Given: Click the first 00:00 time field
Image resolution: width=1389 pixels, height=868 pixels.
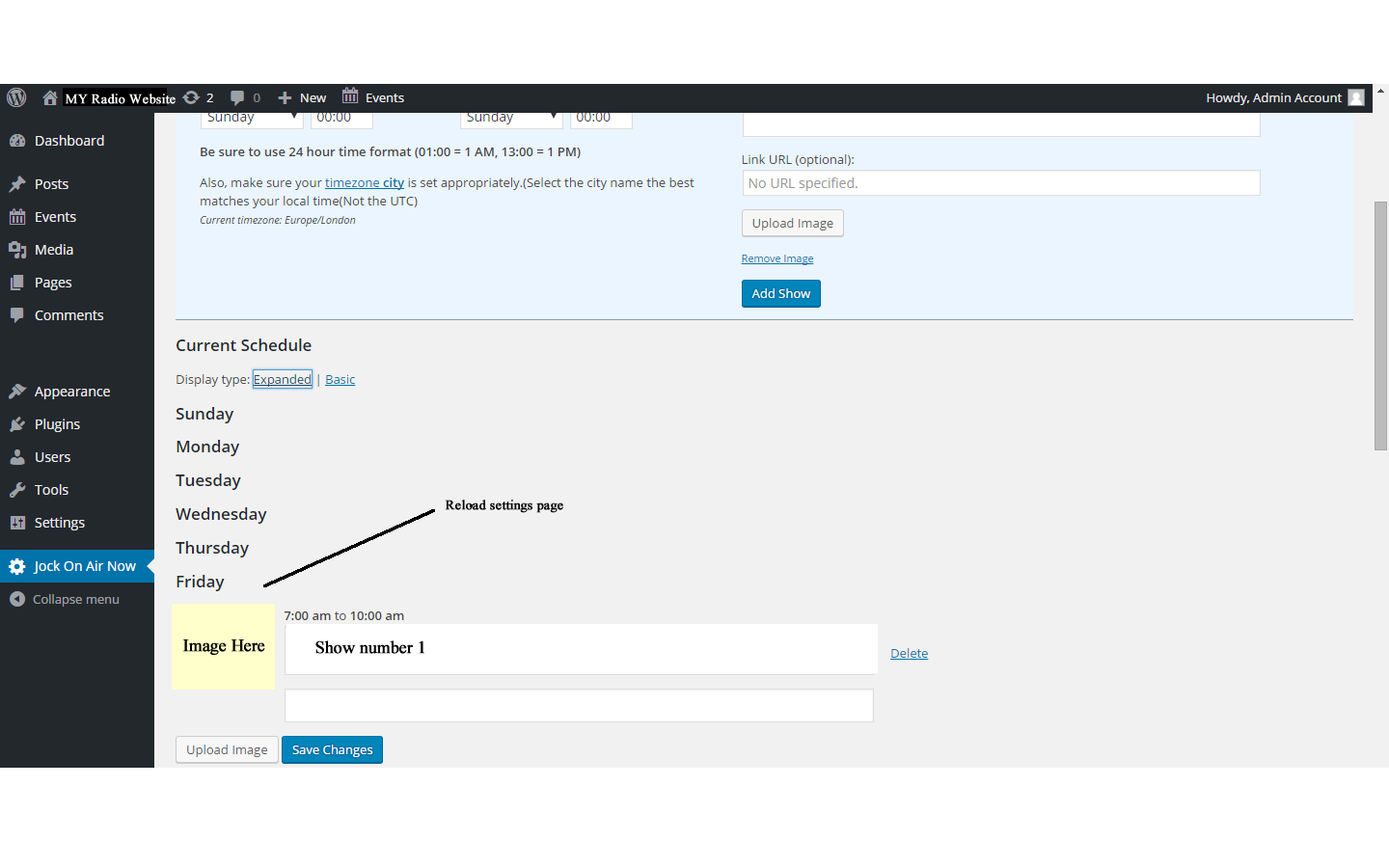Looking at the screenshot, I should pyautogui.click(x=341, y=120).
